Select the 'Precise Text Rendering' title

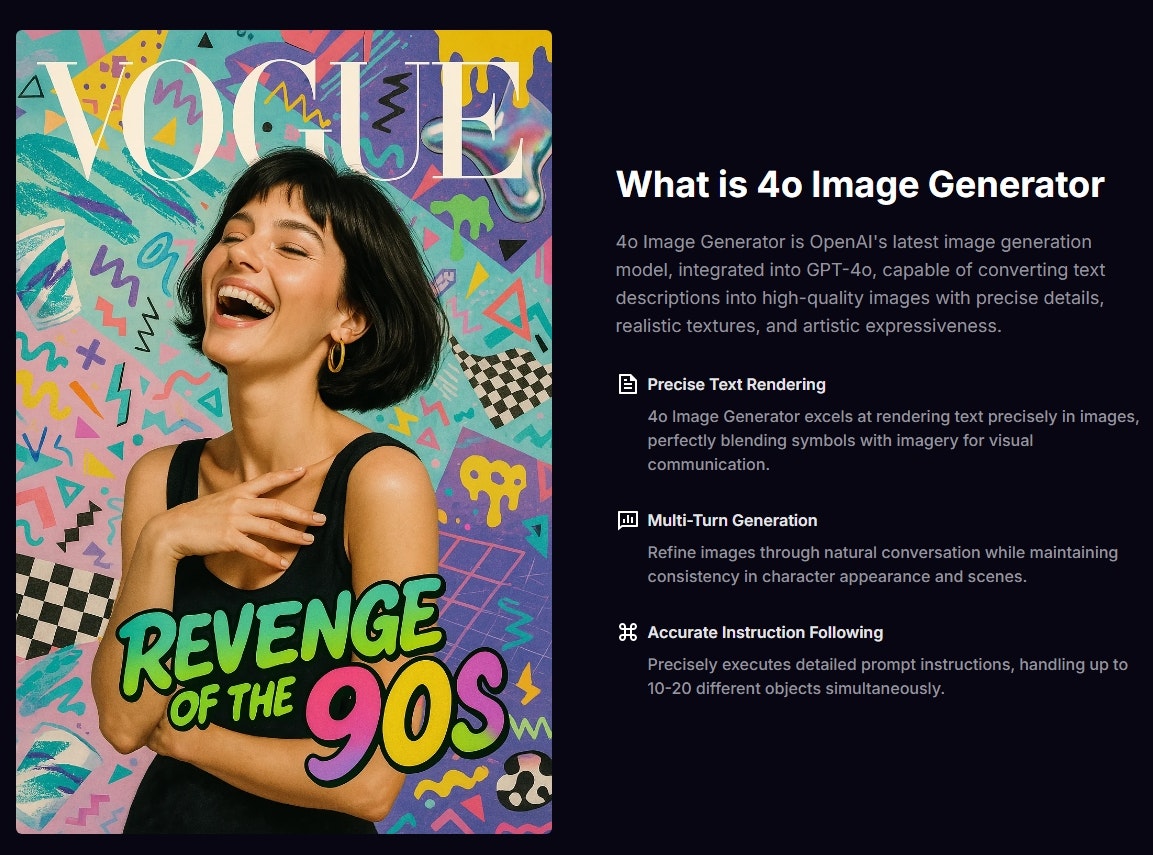(x=736, y=384)
